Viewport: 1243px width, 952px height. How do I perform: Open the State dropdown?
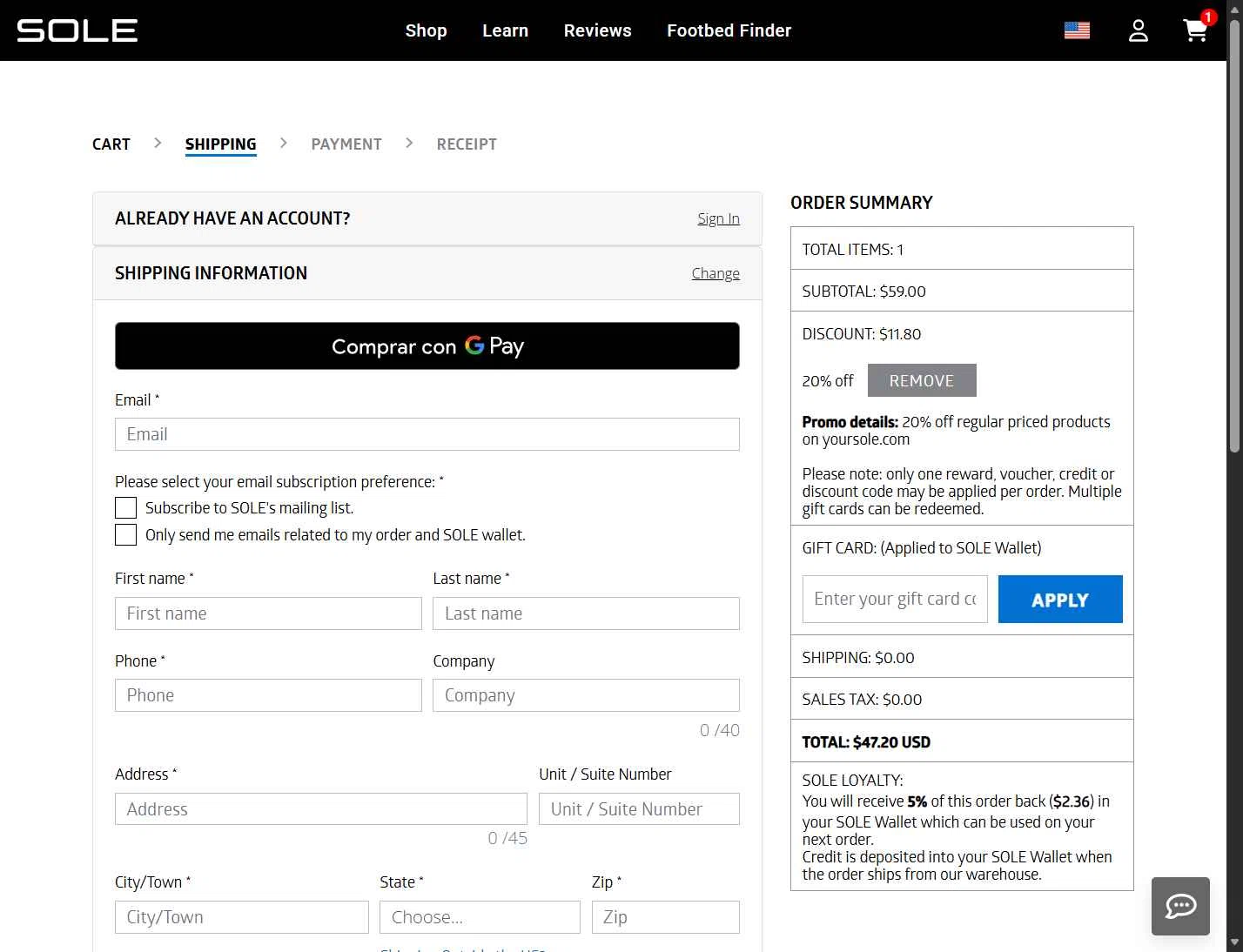coord(480,917)
